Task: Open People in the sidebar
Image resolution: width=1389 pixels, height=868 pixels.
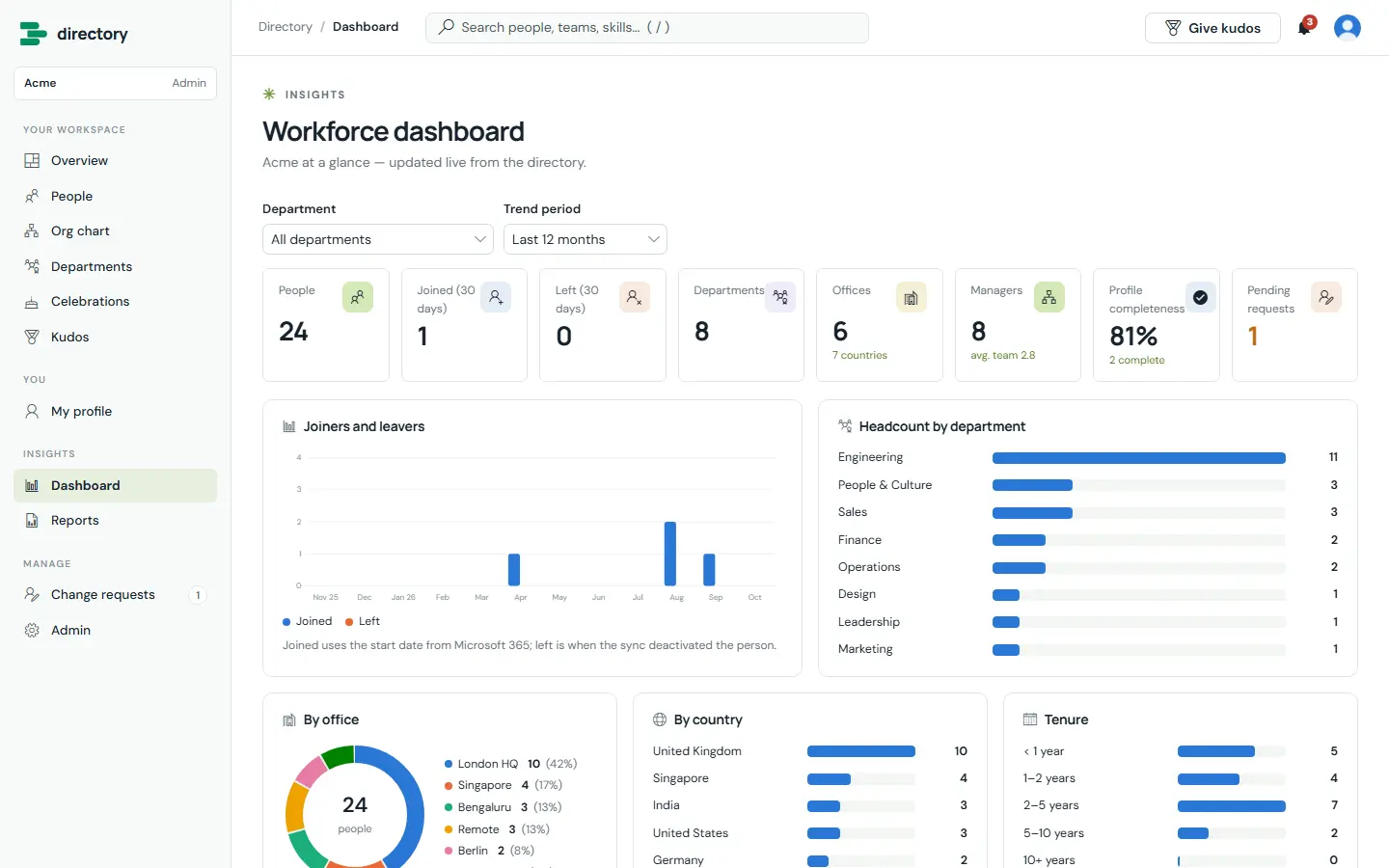Action: tap(115, 196)
